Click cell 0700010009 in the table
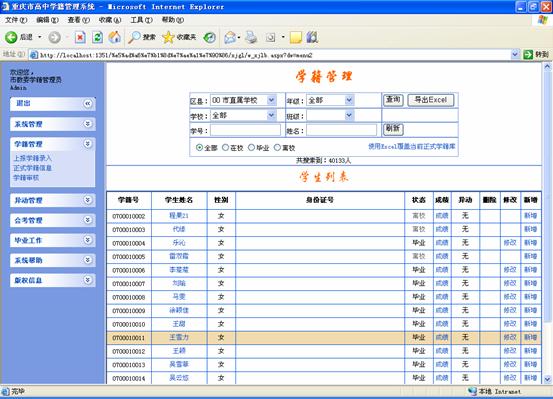Image resolution: width=553 pixels, height=399 pixels. click(129, 311)
